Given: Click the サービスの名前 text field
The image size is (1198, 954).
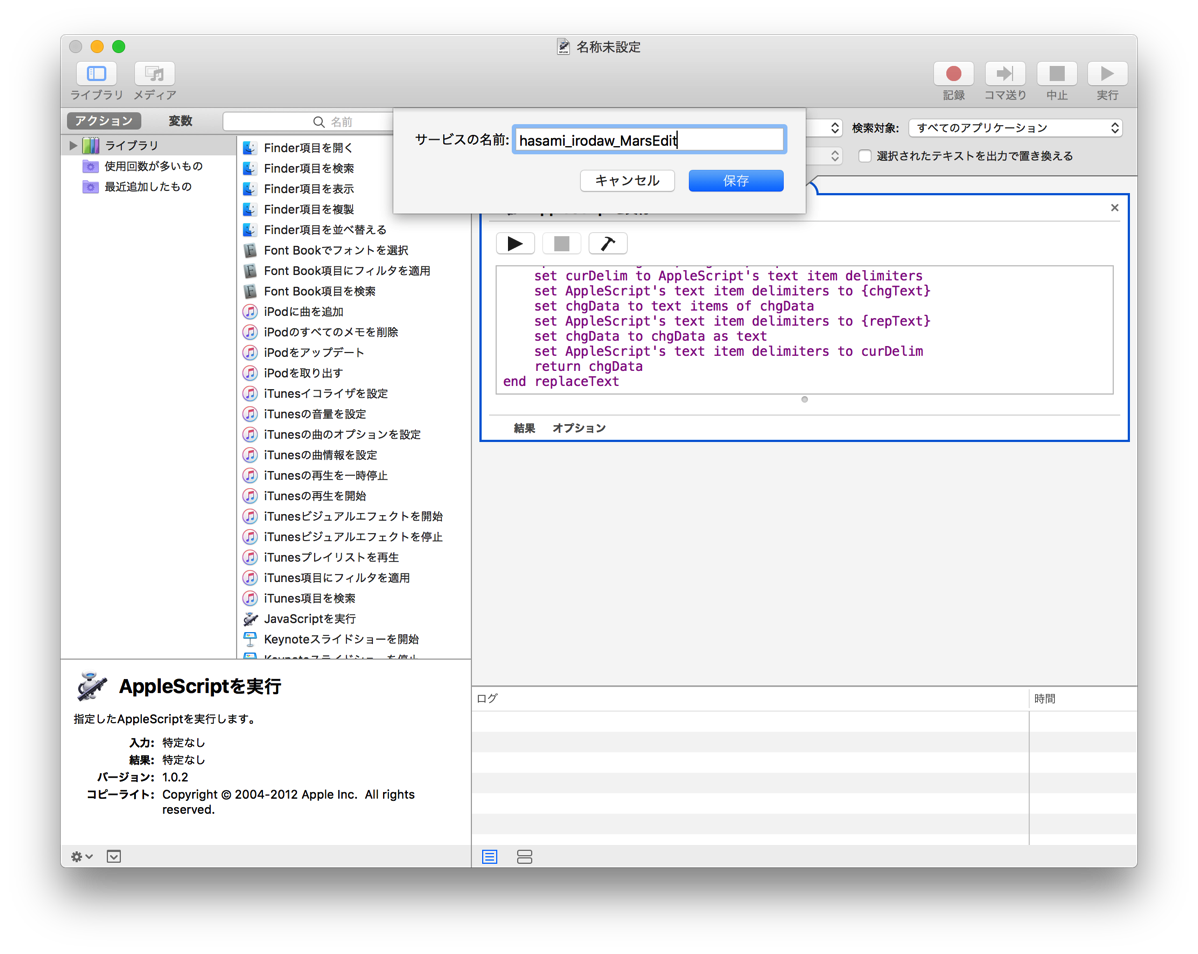Looking at the screenshot, I should tap(649, 141).
